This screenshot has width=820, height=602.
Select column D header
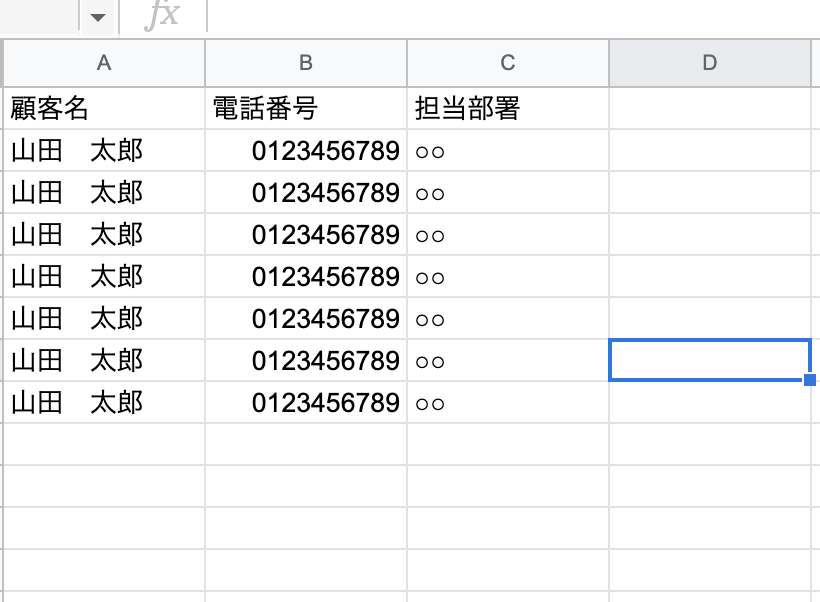tap(710, 62)
